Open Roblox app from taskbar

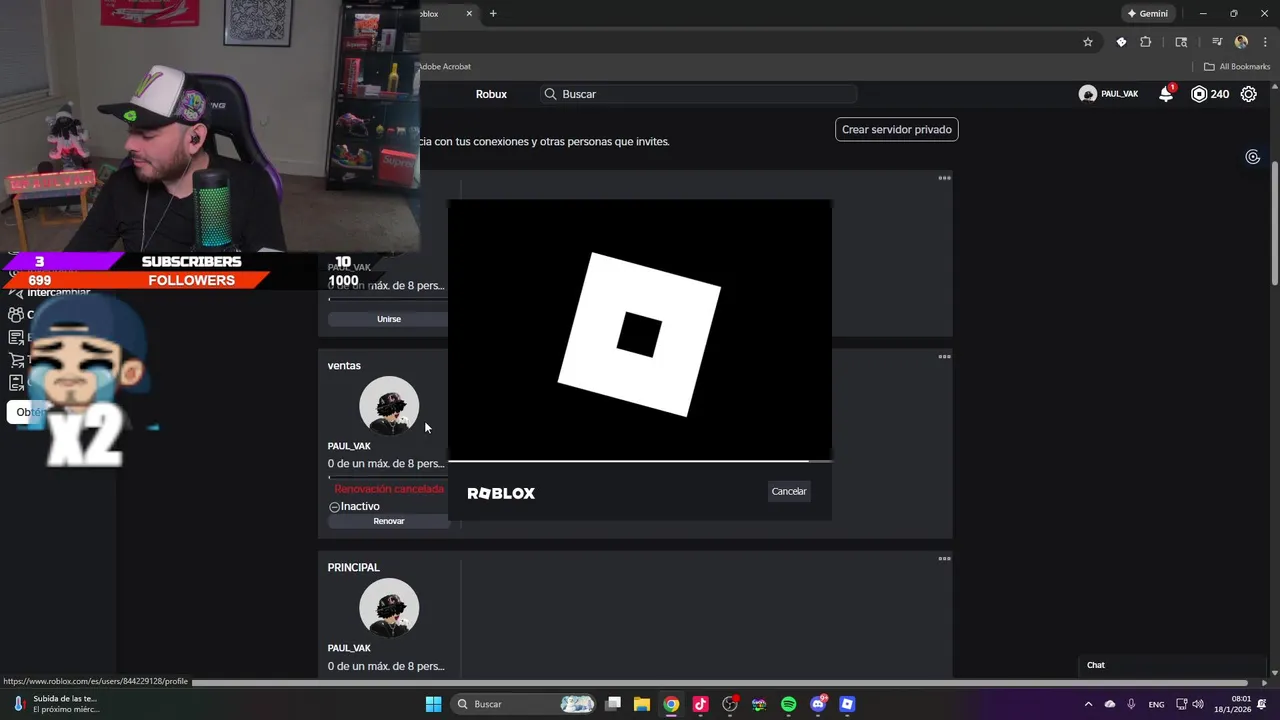click(847, 704)
